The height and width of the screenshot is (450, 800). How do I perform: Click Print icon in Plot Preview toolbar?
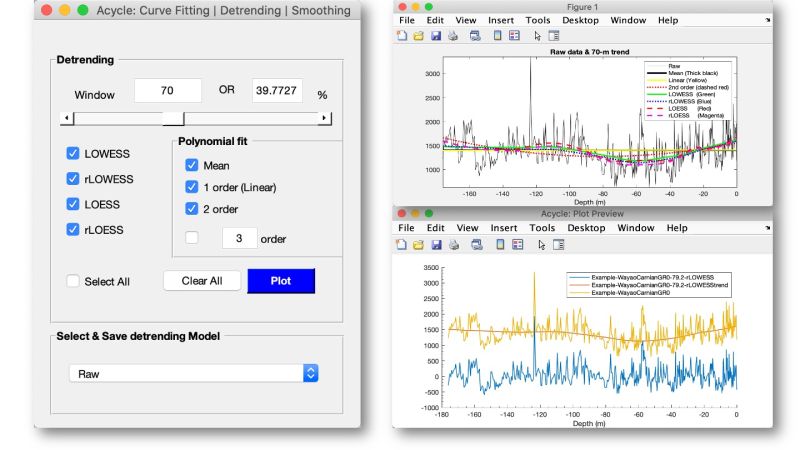[x=454, y=245]
